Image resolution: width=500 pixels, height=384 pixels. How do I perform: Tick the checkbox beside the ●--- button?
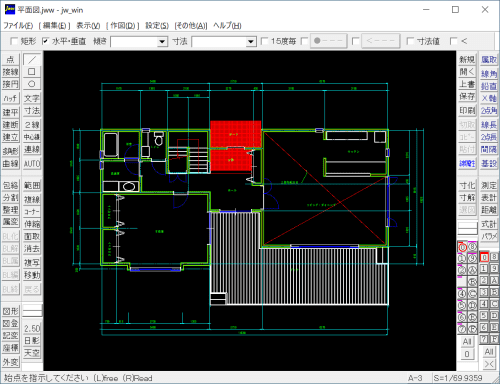304,41
